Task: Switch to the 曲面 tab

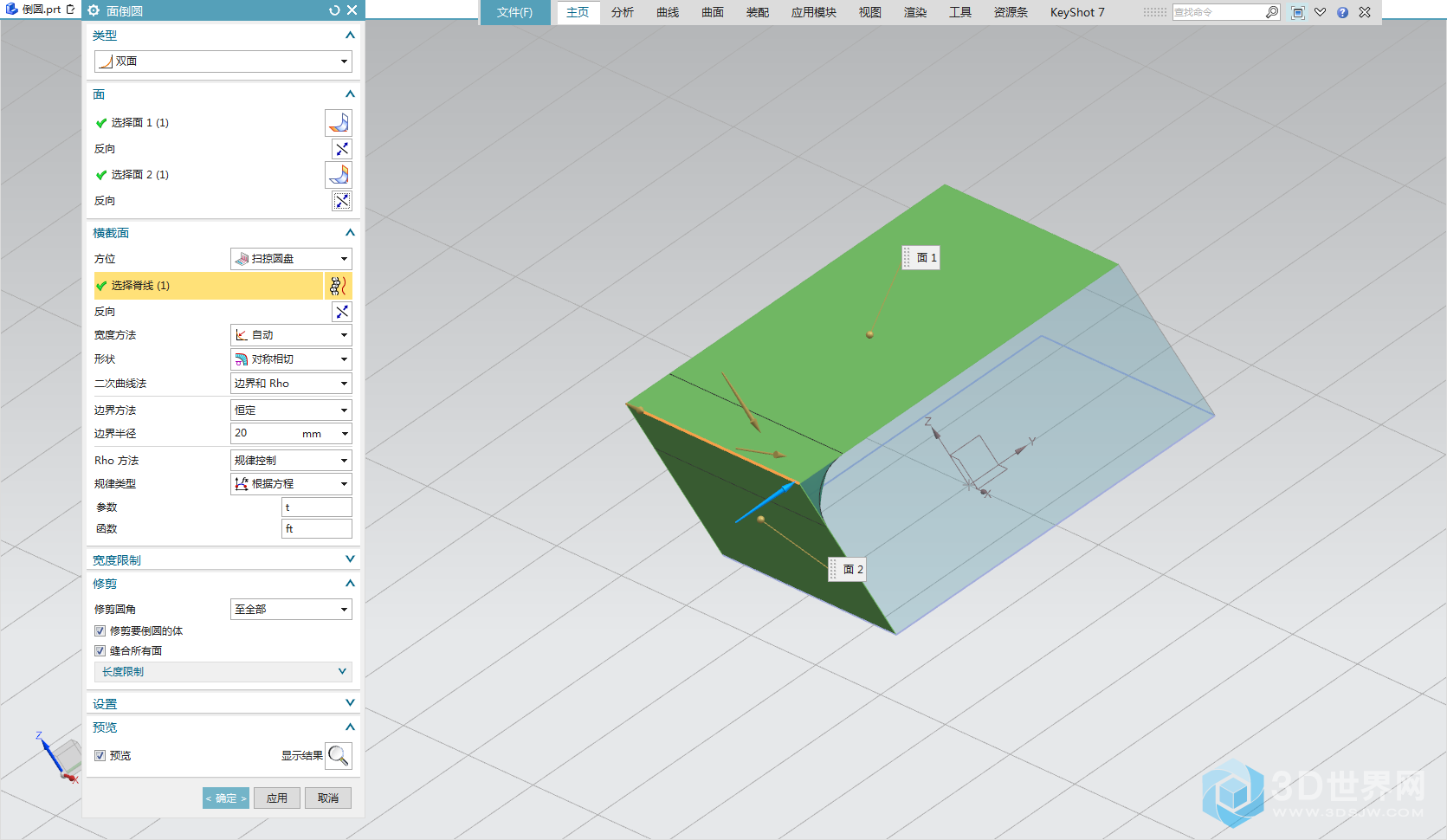Action: pos(713,12)
